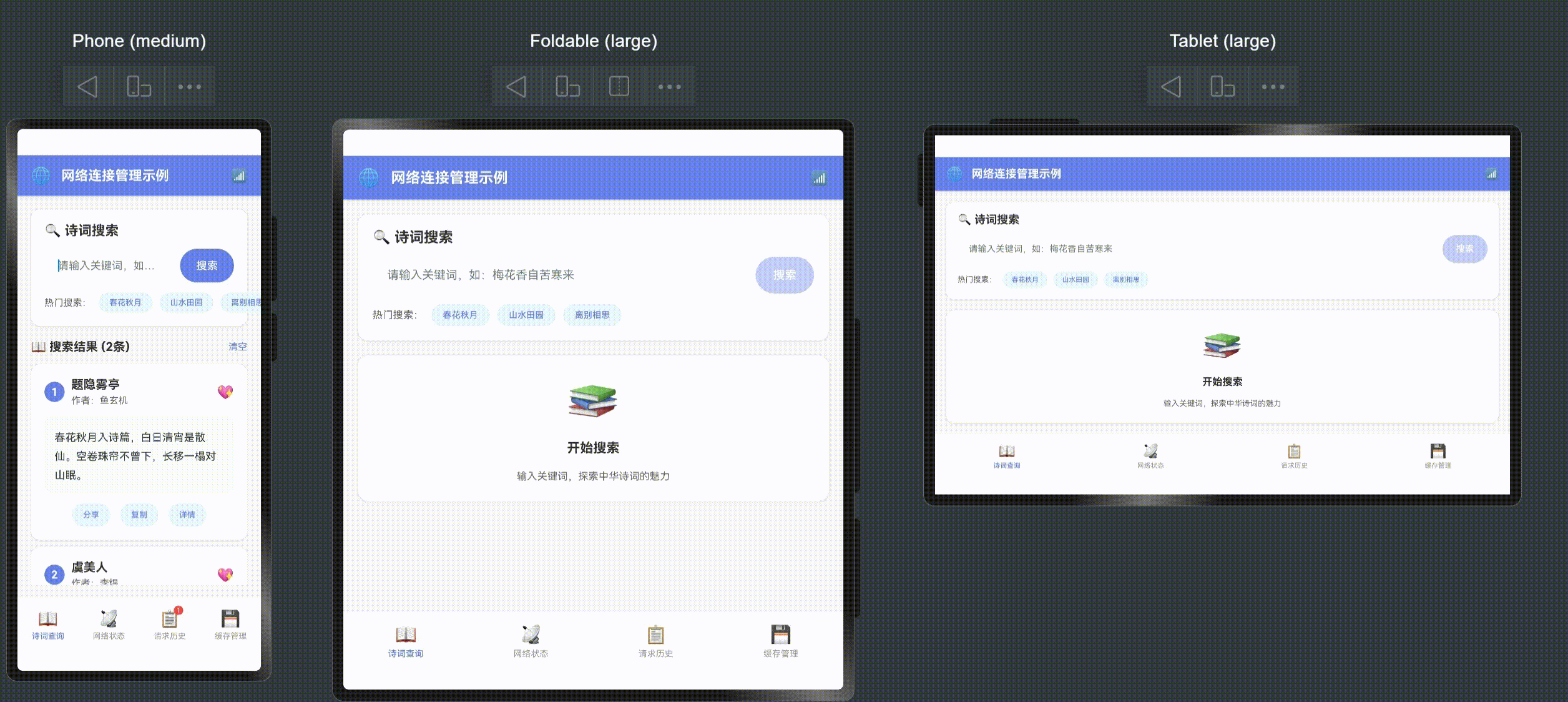Click rotate device icon above Tablet preview
The height and width of the screenshot is (702, 1568).
[1222, 86]
